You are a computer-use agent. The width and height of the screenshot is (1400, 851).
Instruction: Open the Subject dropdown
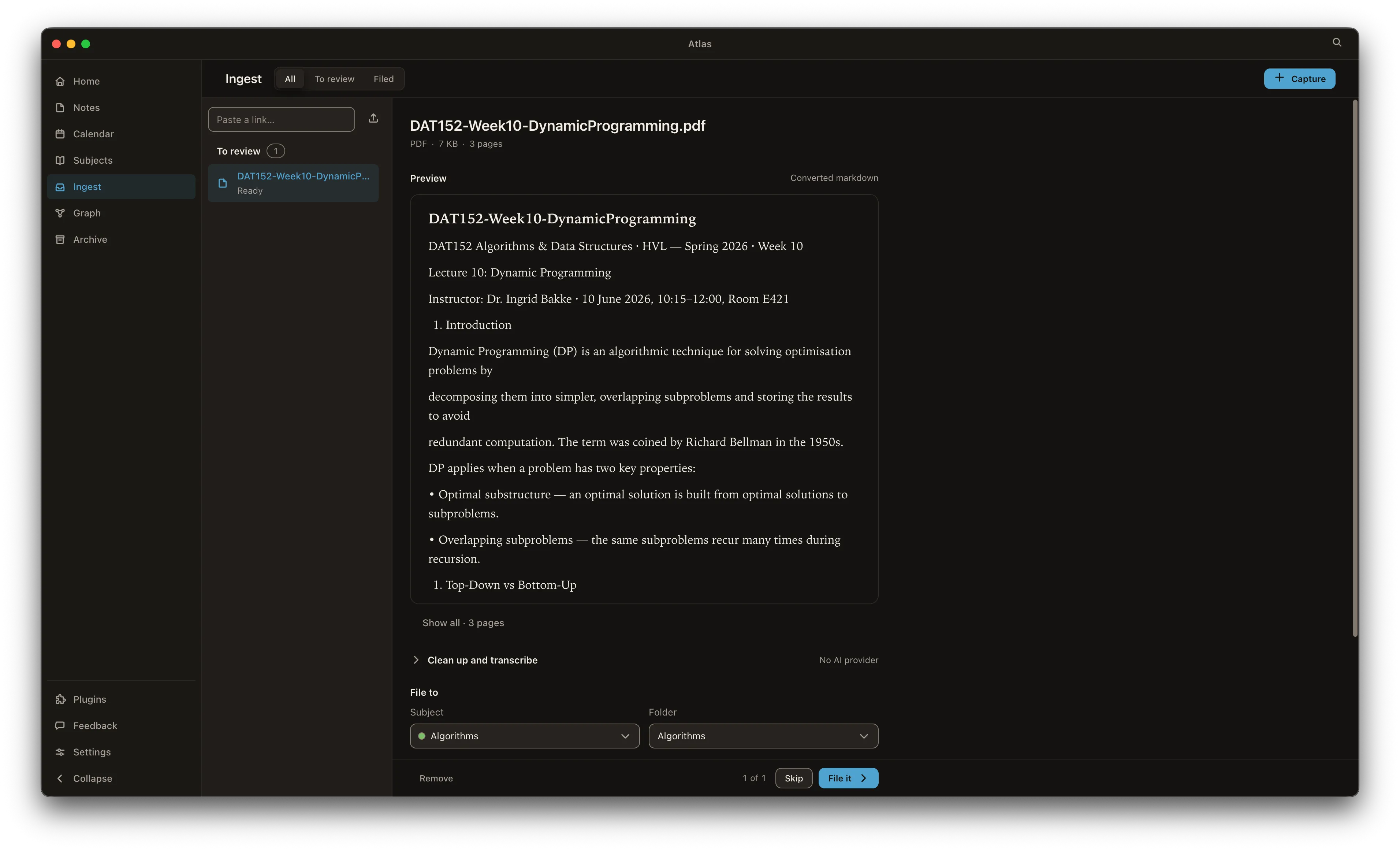[x=524, y=736]
